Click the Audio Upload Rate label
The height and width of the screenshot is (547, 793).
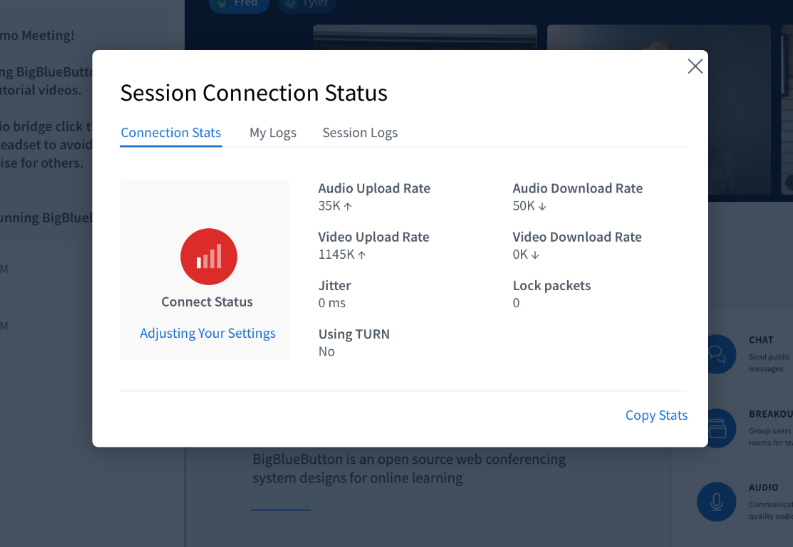pyautogui.click(x=374, y=188)
